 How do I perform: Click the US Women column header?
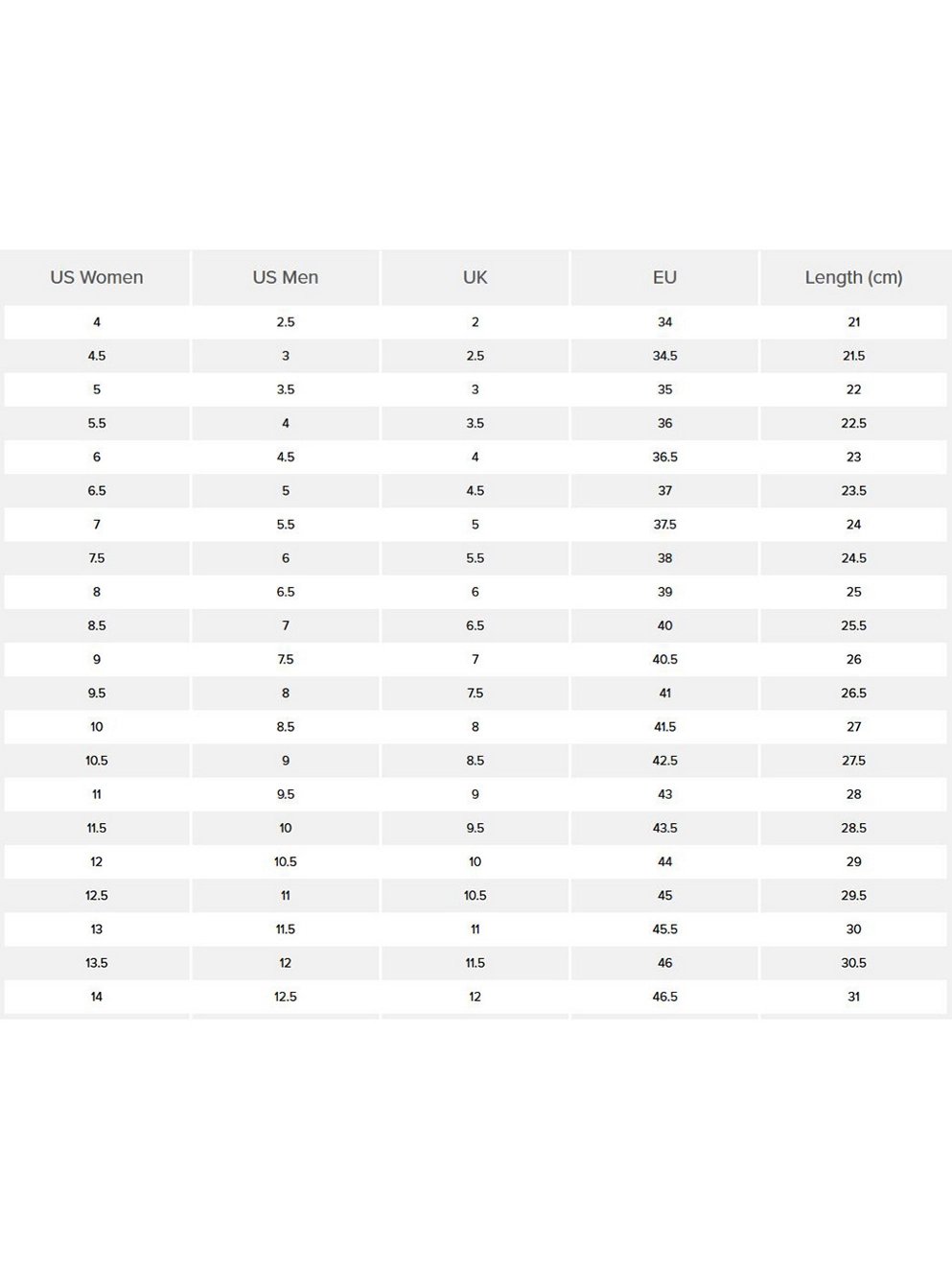[97, 277]
